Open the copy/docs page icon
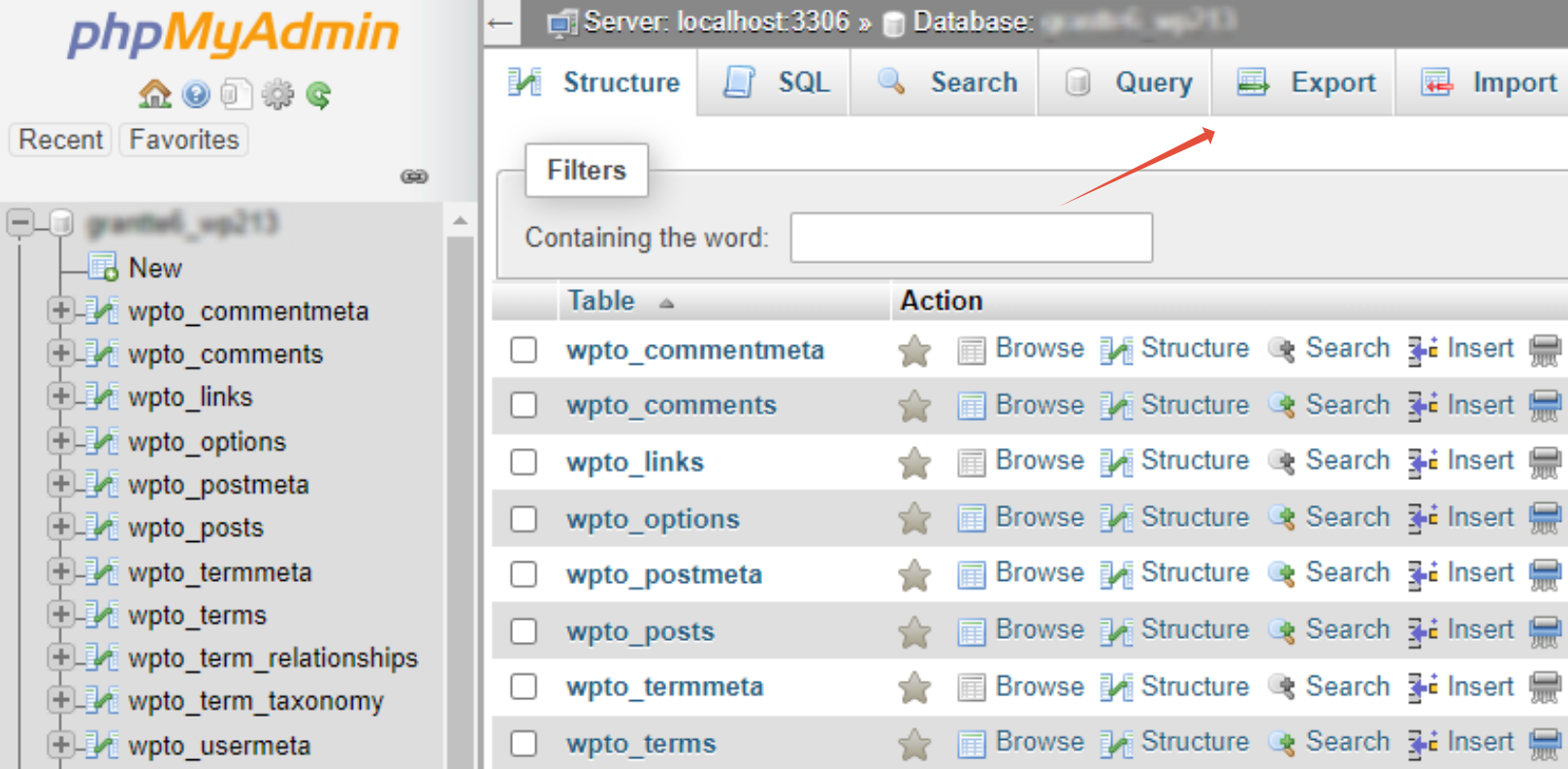1568x769 pixels. 236,94
